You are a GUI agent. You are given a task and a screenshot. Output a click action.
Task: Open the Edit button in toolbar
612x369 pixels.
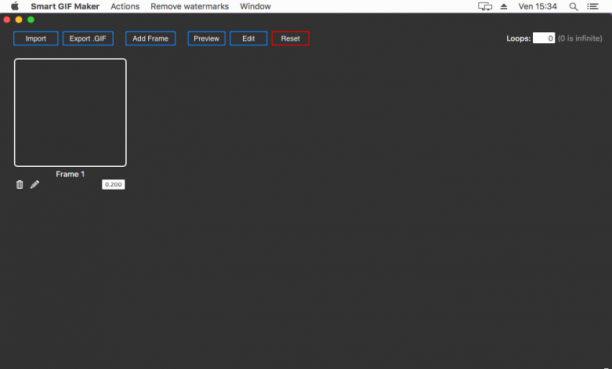tap(249, 39)
